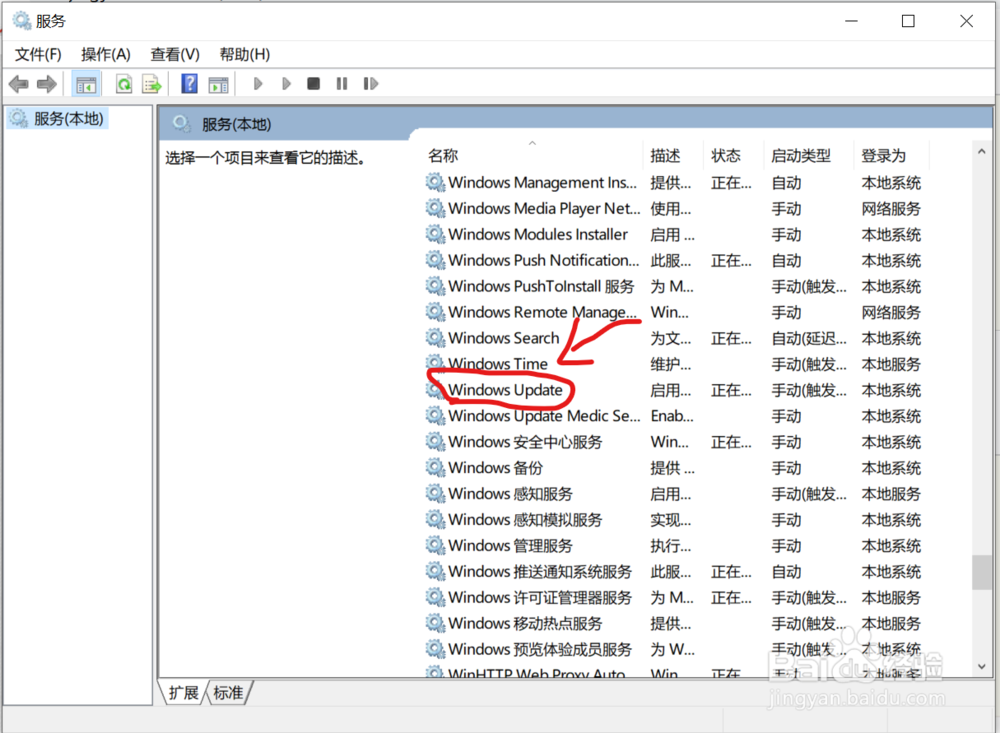Click the Show/Hide Action Pane icon
This screenshot has width=1000, height=733.
coord(219,83)
